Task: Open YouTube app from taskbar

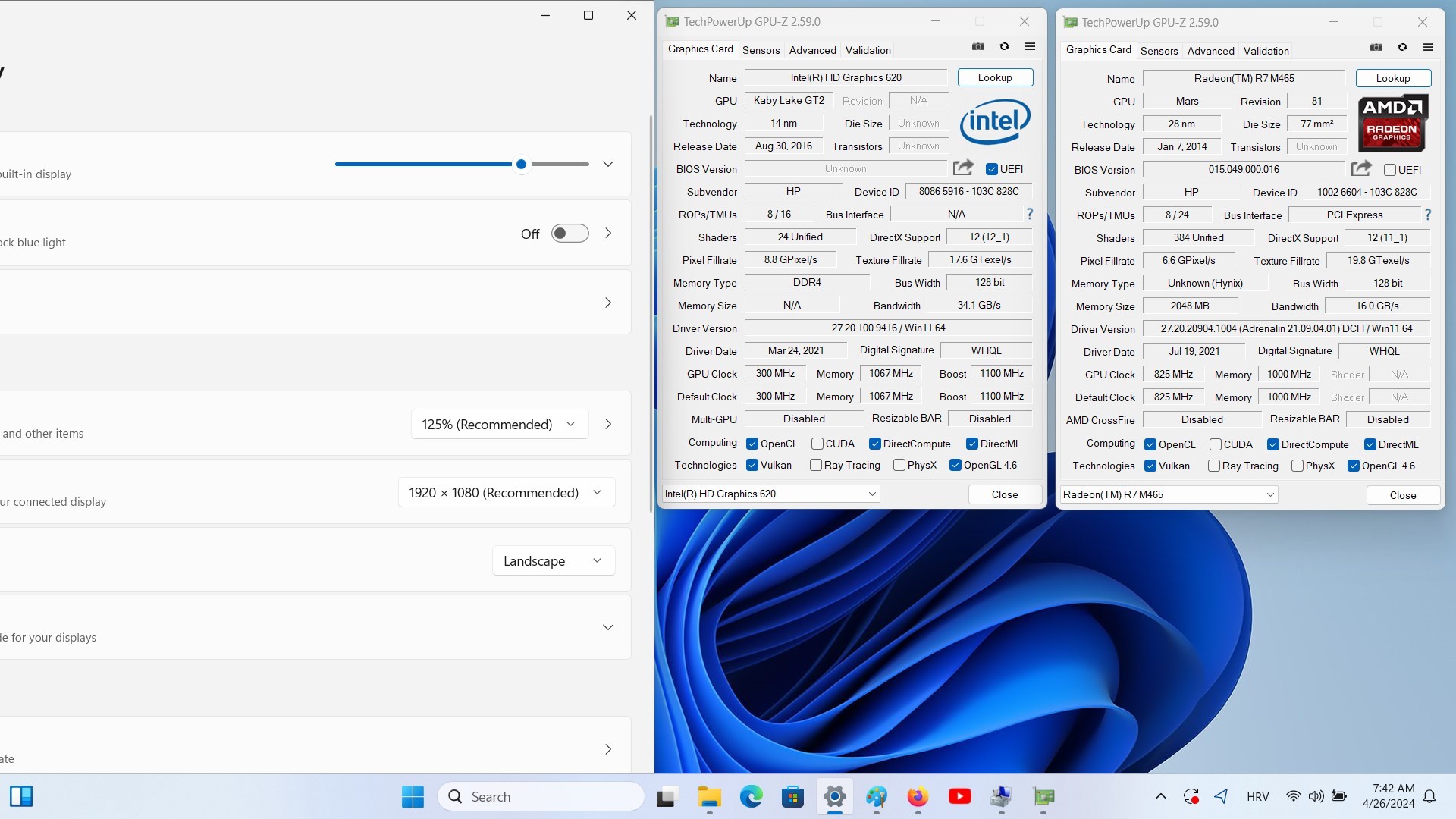Action: click(960, 796)
